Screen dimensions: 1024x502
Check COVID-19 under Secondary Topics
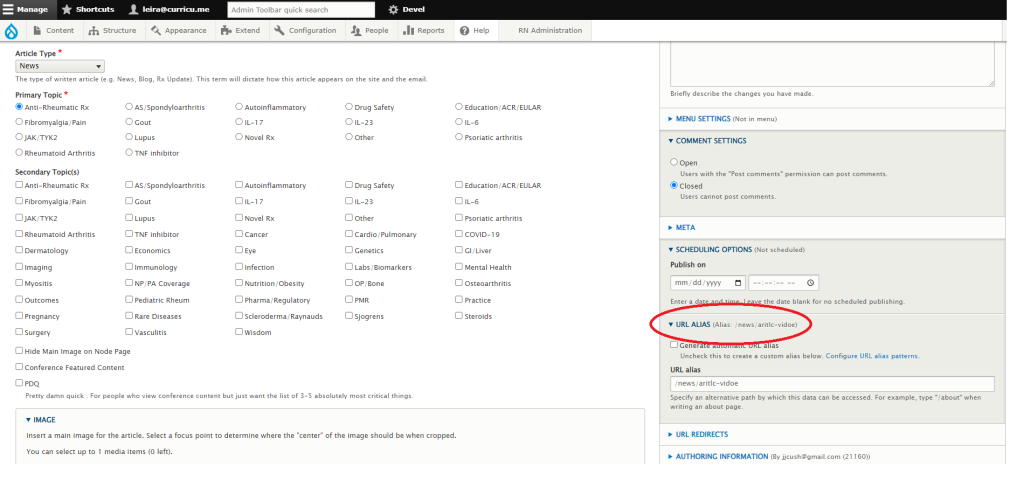[459, 234]
